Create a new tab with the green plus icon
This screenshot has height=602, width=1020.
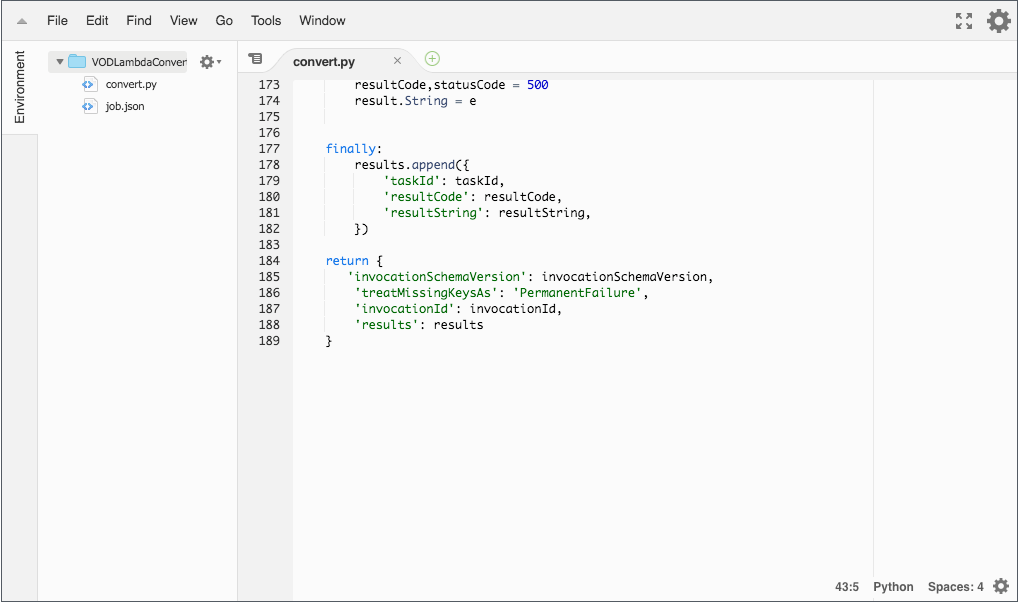(431, 59)
